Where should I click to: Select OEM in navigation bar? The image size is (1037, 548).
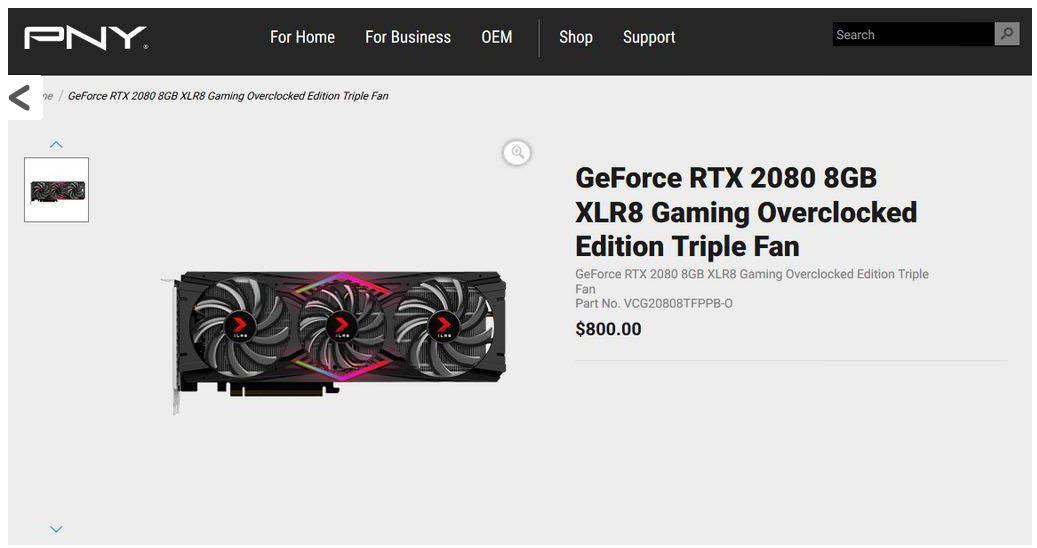(x=497, y=37)
